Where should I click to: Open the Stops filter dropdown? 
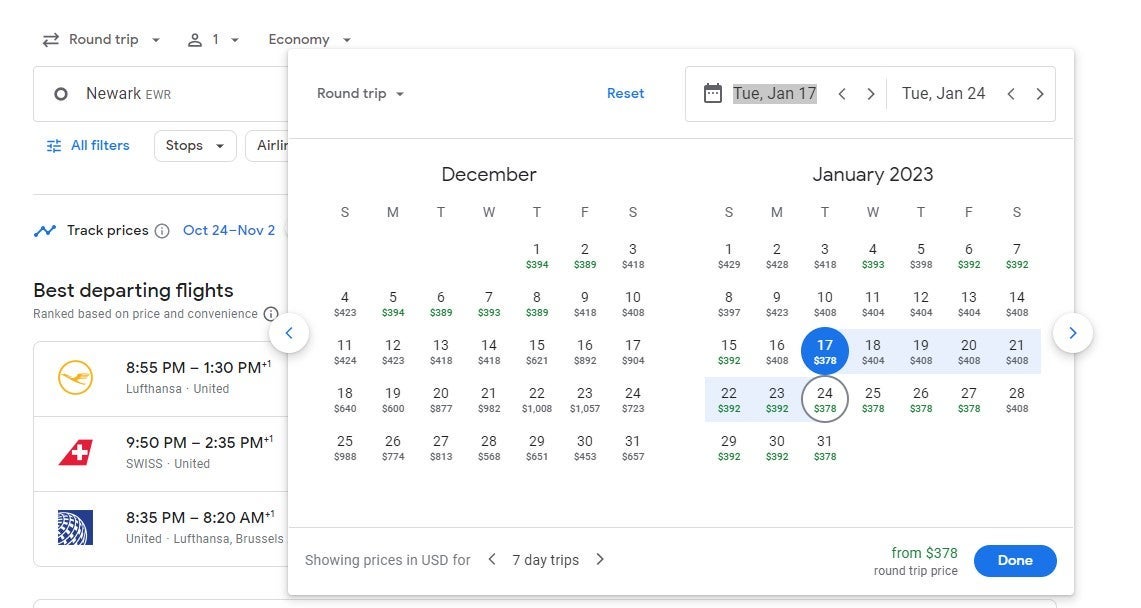[x=195, y=146]
